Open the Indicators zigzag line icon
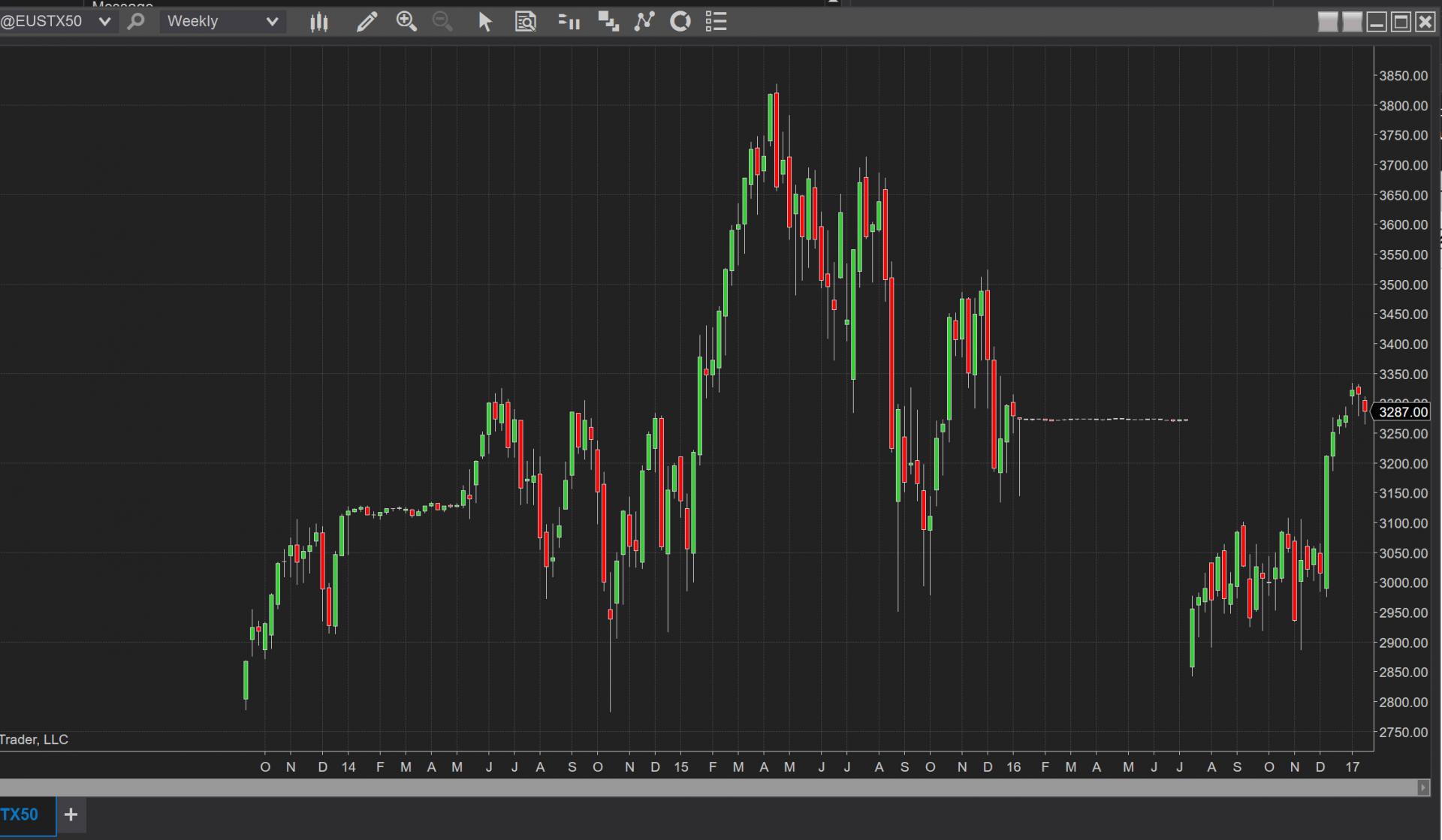 [x=644, y=22]
